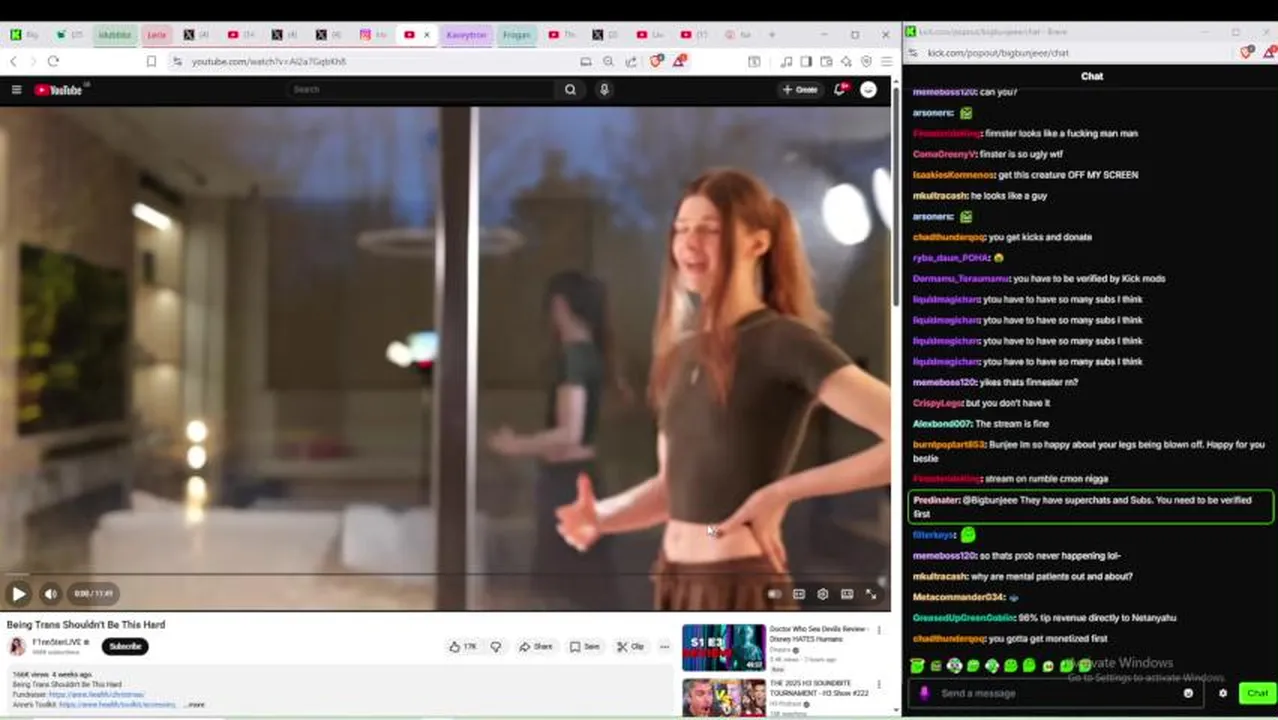Image resolution: width=1278 pixels, height=720 pixels.
Task: Seek on the video progress bar
Action: coord(444,575)
